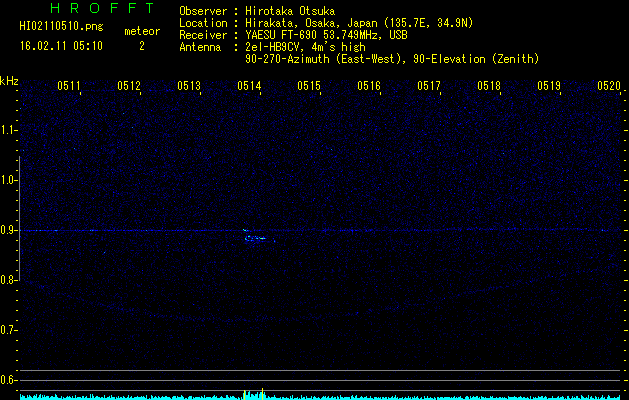Click the Observer line Hirotaka Otsuka
The width and height of the screenshot is (629, 400).
pyautogui.click(x=257, y=11)
